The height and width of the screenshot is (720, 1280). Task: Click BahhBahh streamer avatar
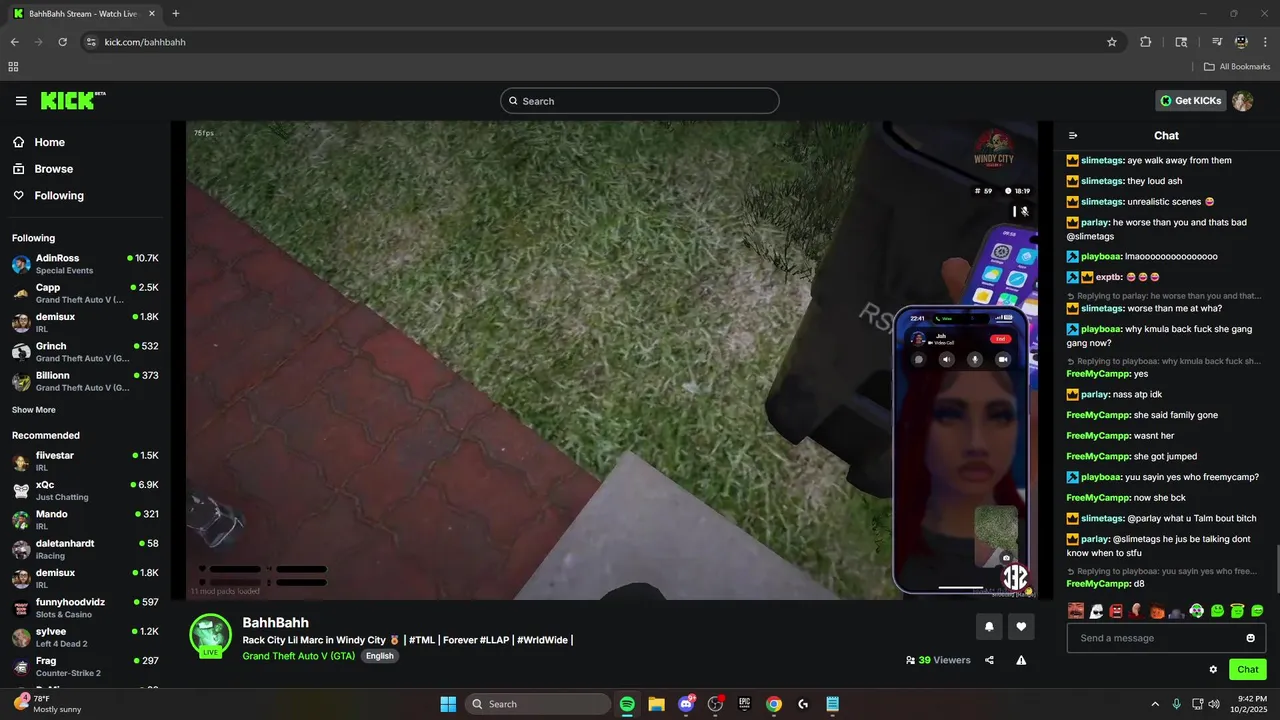click(211, 635)
